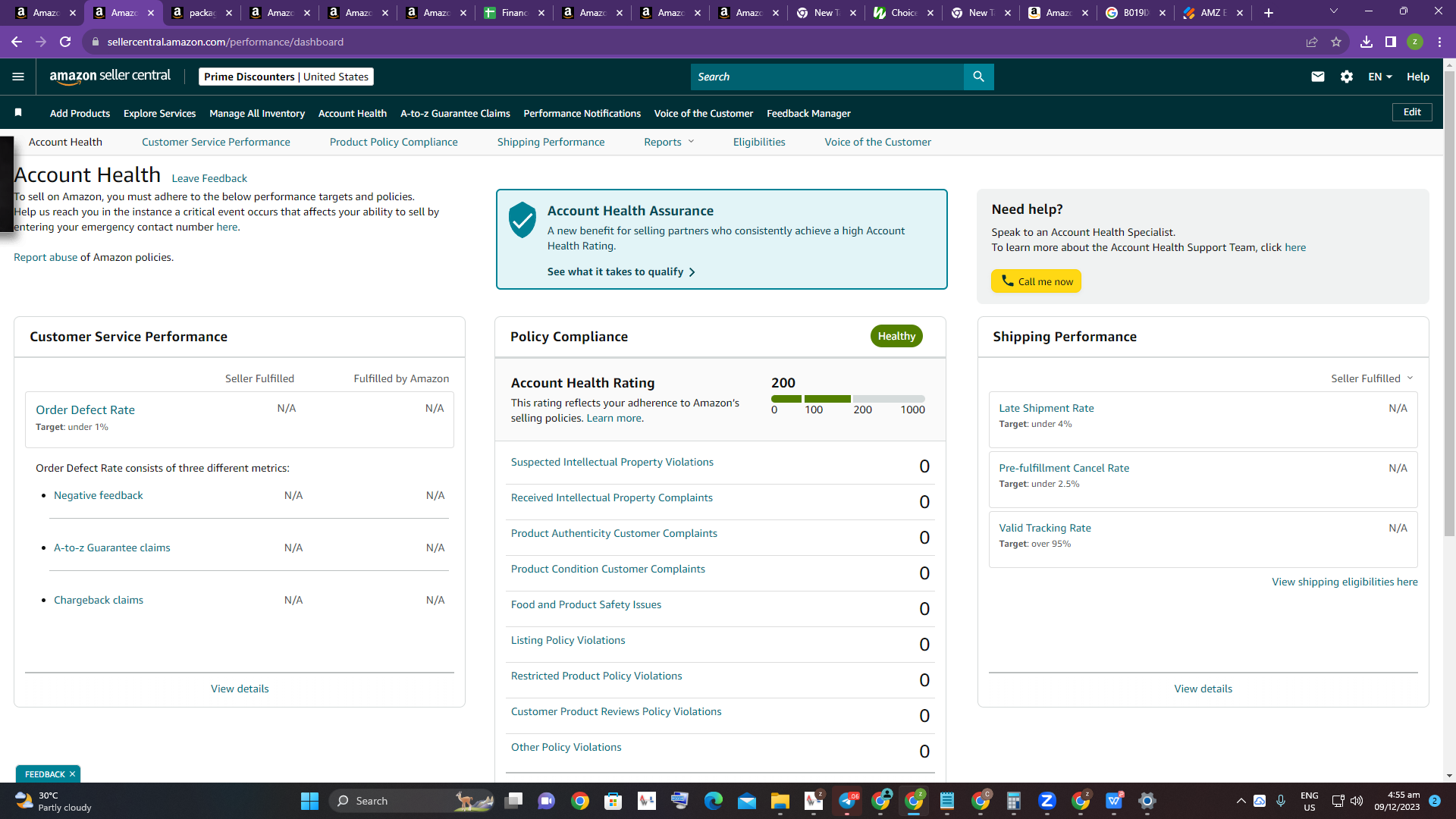This screenshot has width=1456, height=819.
Task: Click the Healthy status badge
Action: click(x=896, y=336)
